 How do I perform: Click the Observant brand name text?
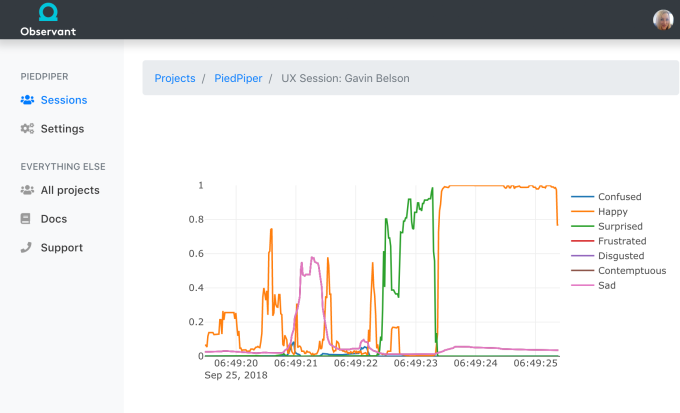coord(48,31)
